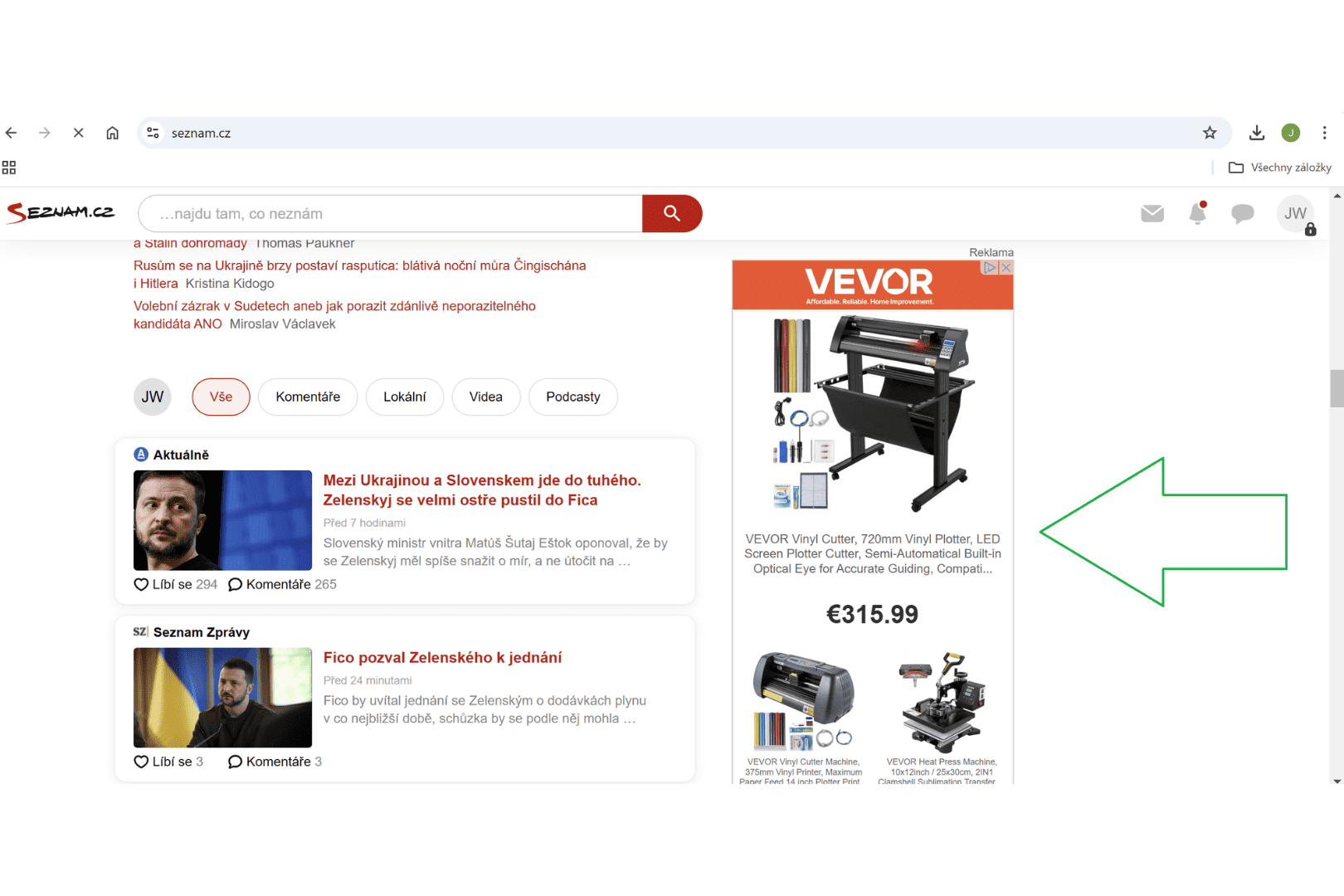1344x896 pixels.
Task: Open Komentáře 265 comments
Action: (x=282, y=584)
